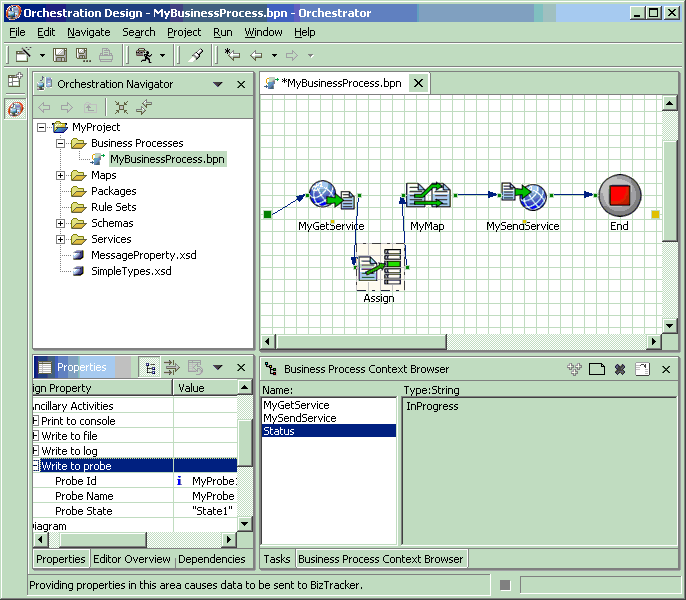Collapse the MyProject tree node
The width and height of the screenshot is (686, 600).
click(x=42, y=127)
